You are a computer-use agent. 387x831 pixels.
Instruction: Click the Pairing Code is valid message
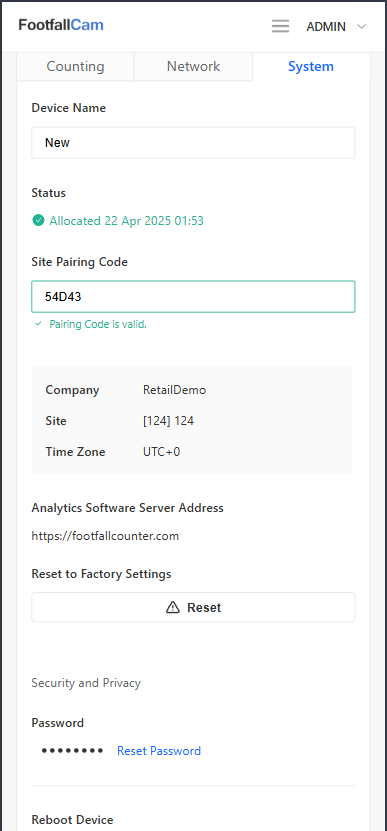pyautogui.click(x=98, y=324)
